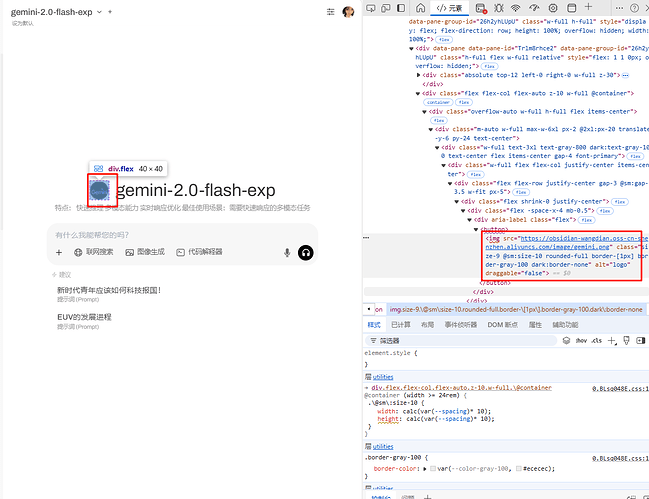Collapse the aria-label flex div node
Image resolution: width=649 pixels, height=499 pixels.
(x=470, y=220)
